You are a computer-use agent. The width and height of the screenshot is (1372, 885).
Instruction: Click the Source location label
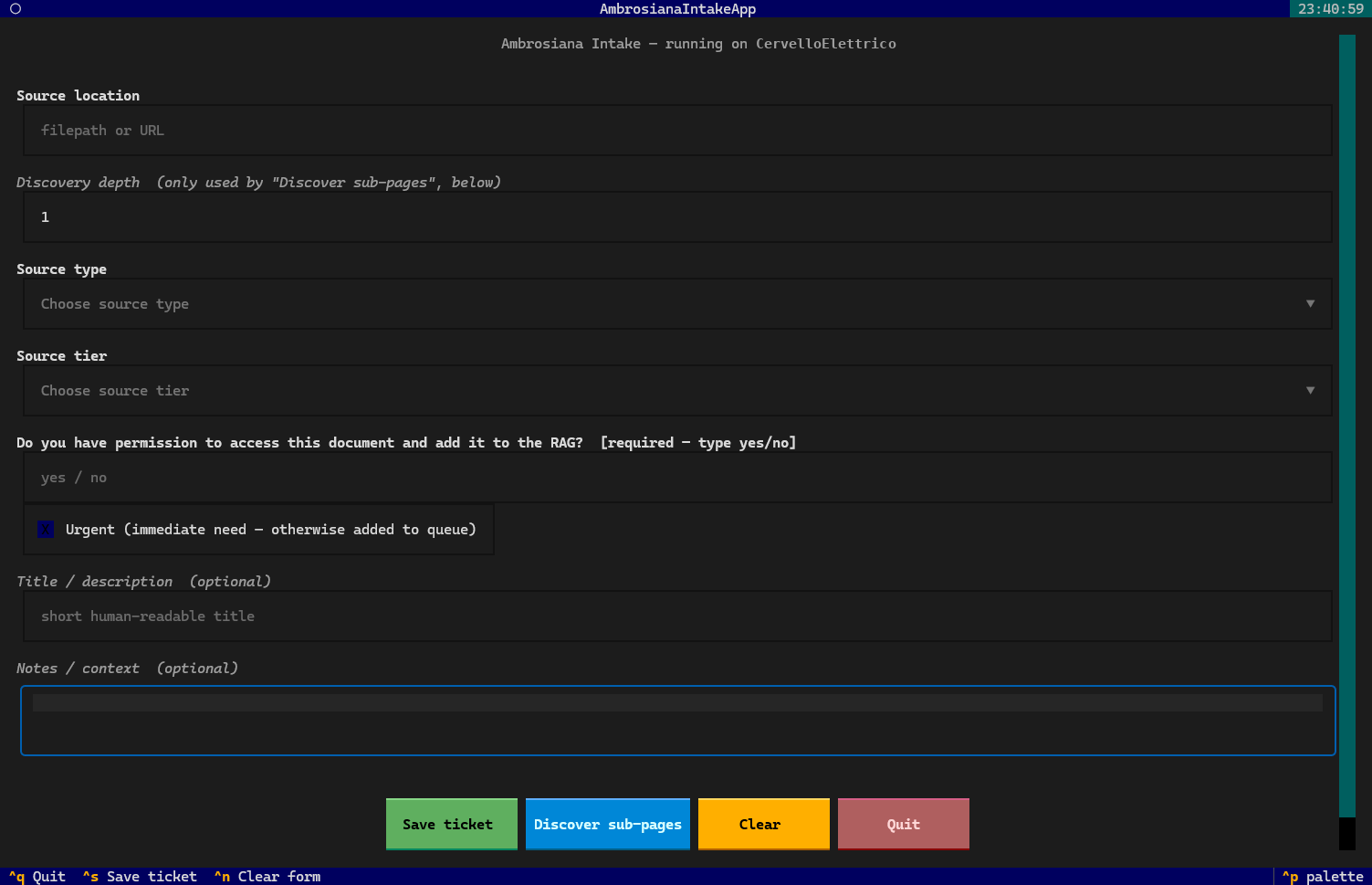tap(79, 96)
